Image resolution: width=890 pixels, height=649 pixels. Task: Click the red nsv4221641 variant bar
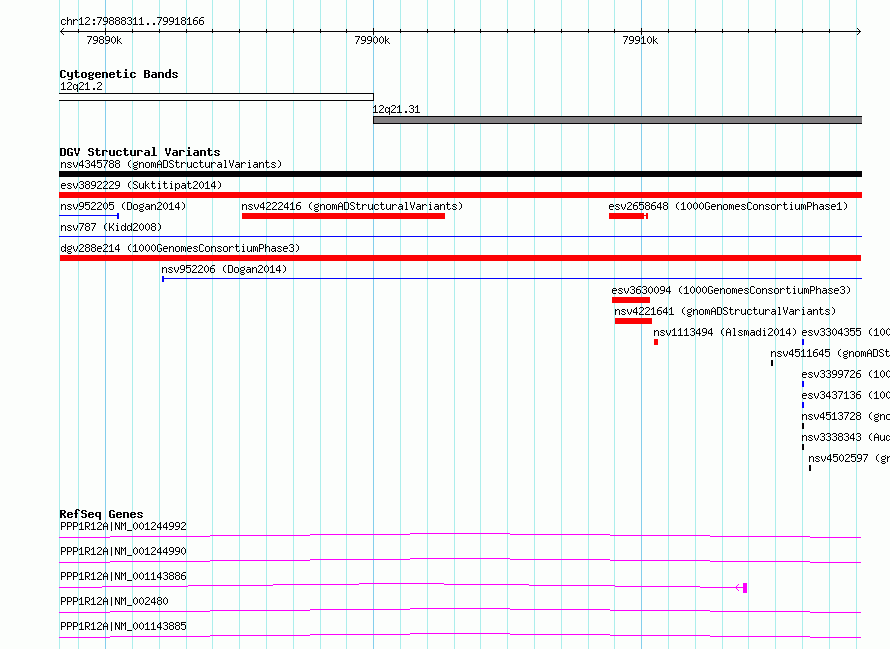(633, 321)
